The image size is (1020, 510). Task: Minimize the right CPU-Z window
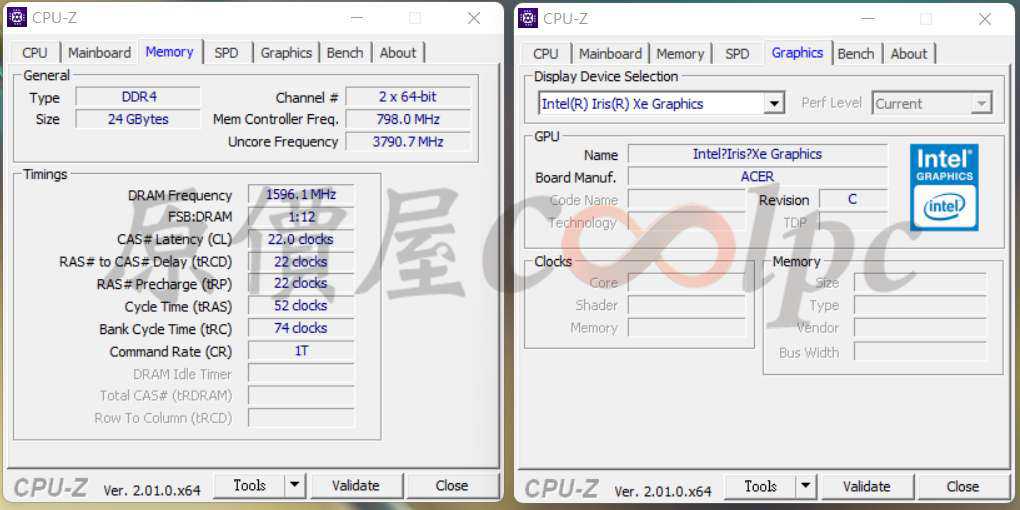click(x=867, y=18)
